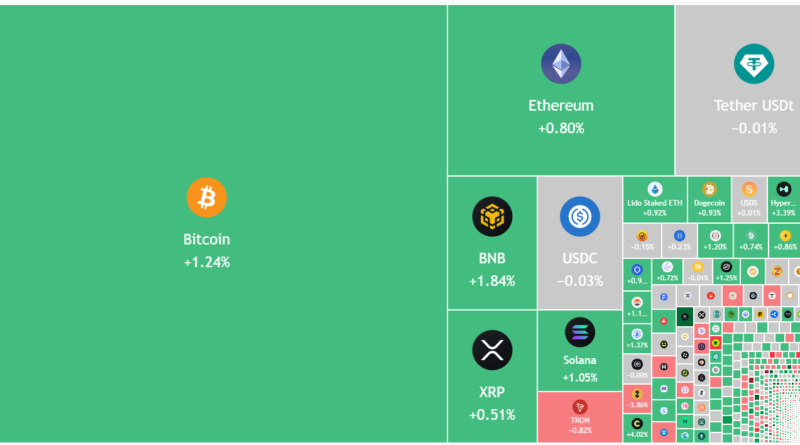Select the Tether USDt logo
The image size is (800, 445).
click(753, 64)
